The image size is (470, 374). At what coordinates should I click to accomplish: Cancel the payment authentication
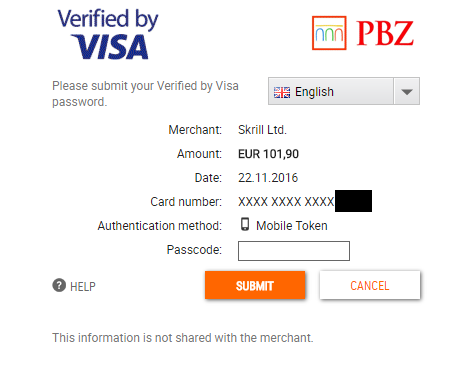[x=370, y=285]
